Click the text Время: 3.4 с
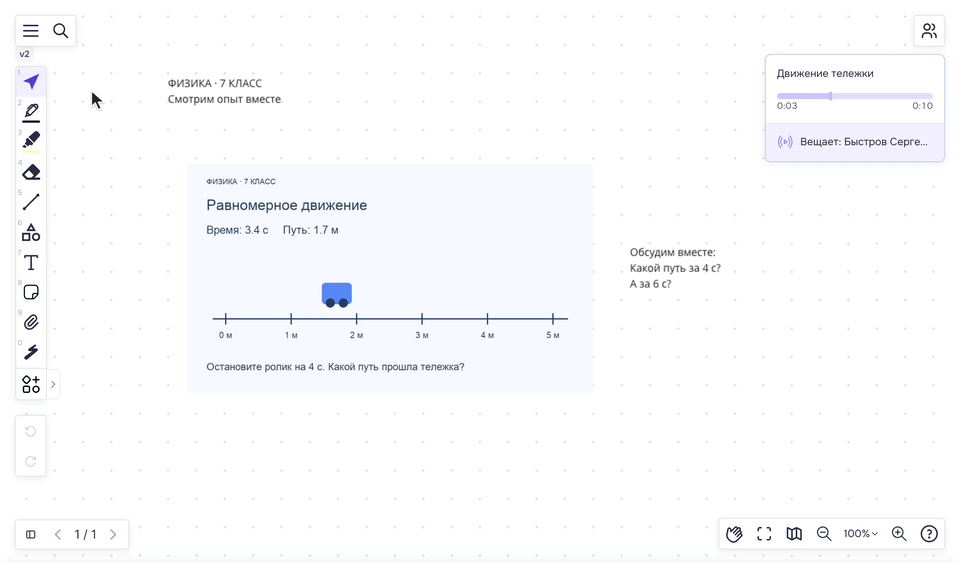The image size is (960, 563). [237, 230]
